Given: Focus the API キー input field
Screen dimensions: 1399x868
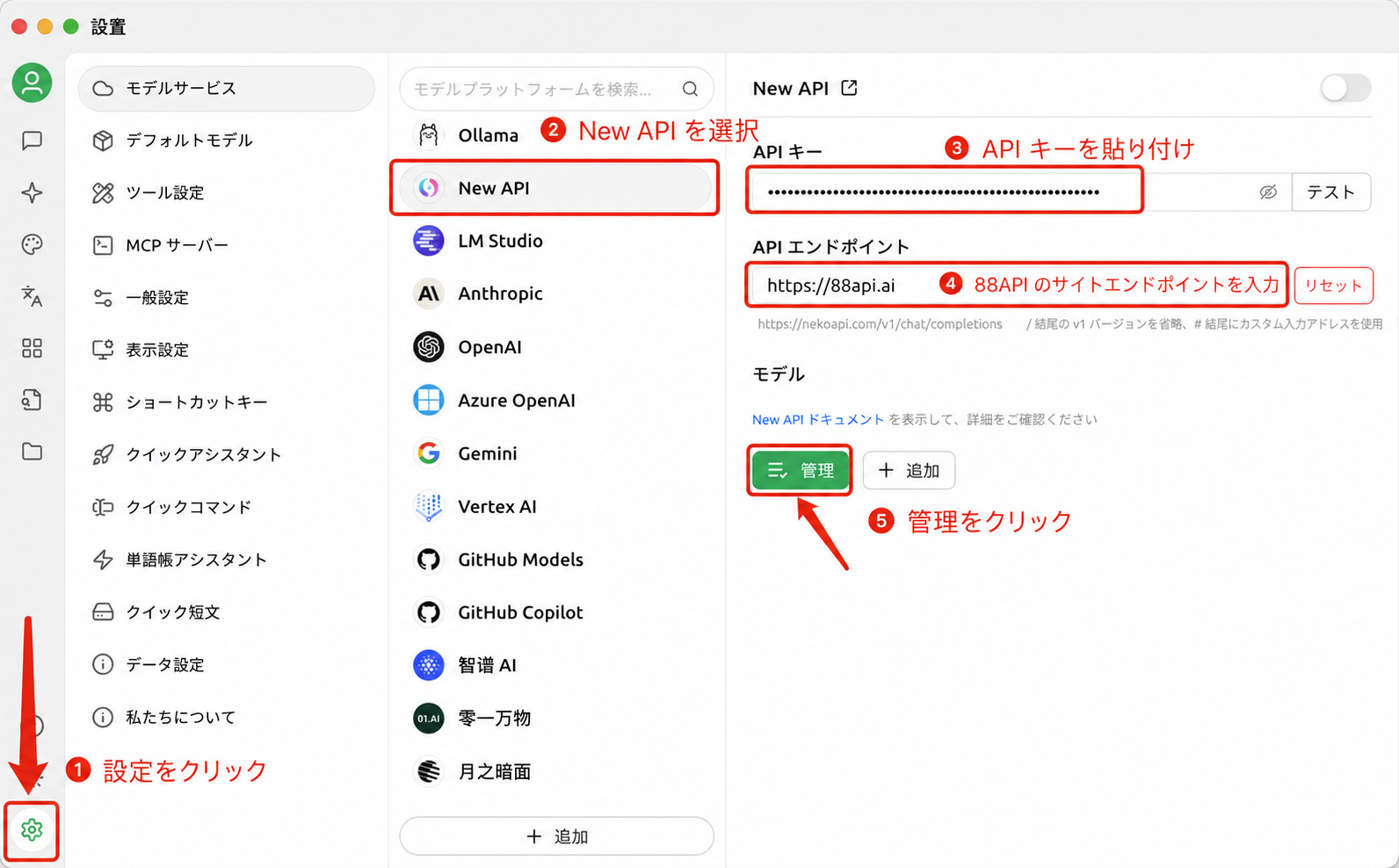Looking at the screenshot, I should [1021, 192].
